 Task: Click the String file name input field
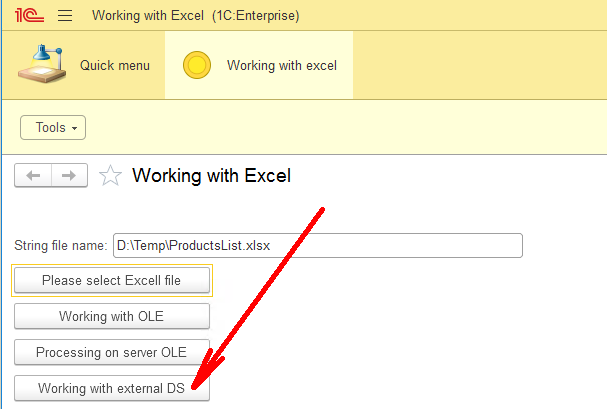point(318,245)
